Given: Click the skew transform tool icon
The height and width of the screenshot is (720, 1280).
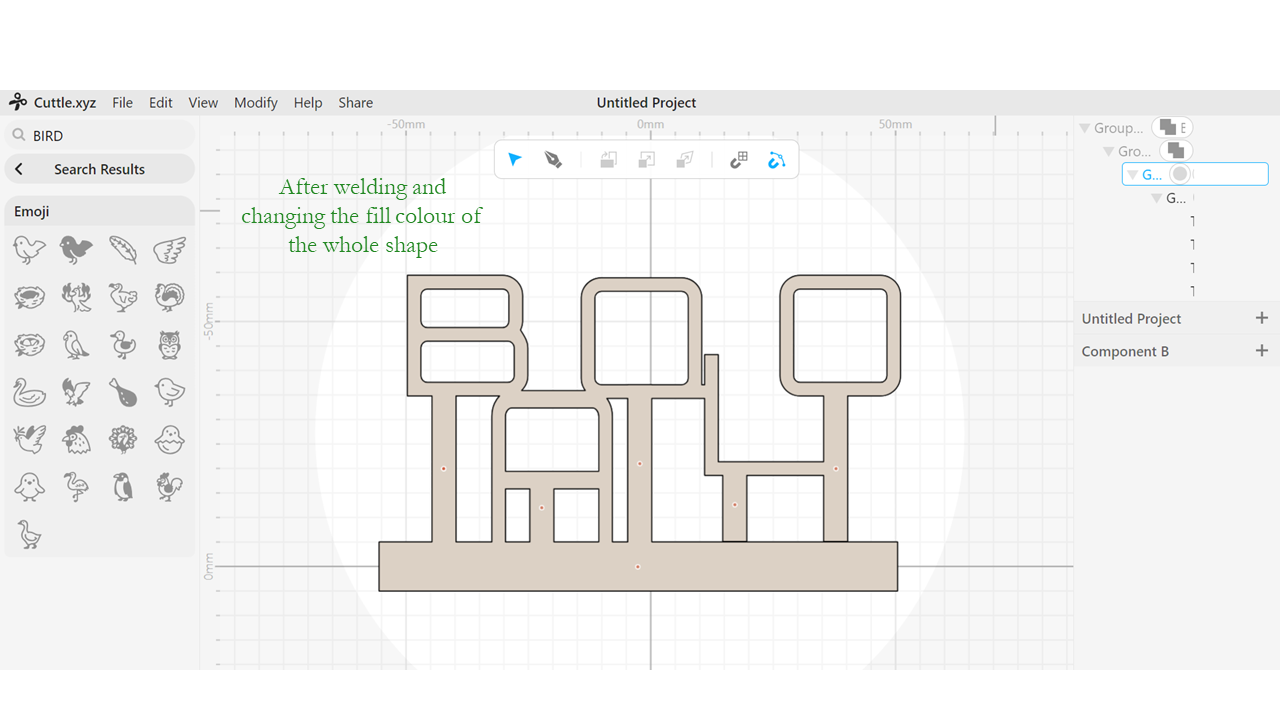Looking at the screenshot, I should coord(685,160).
